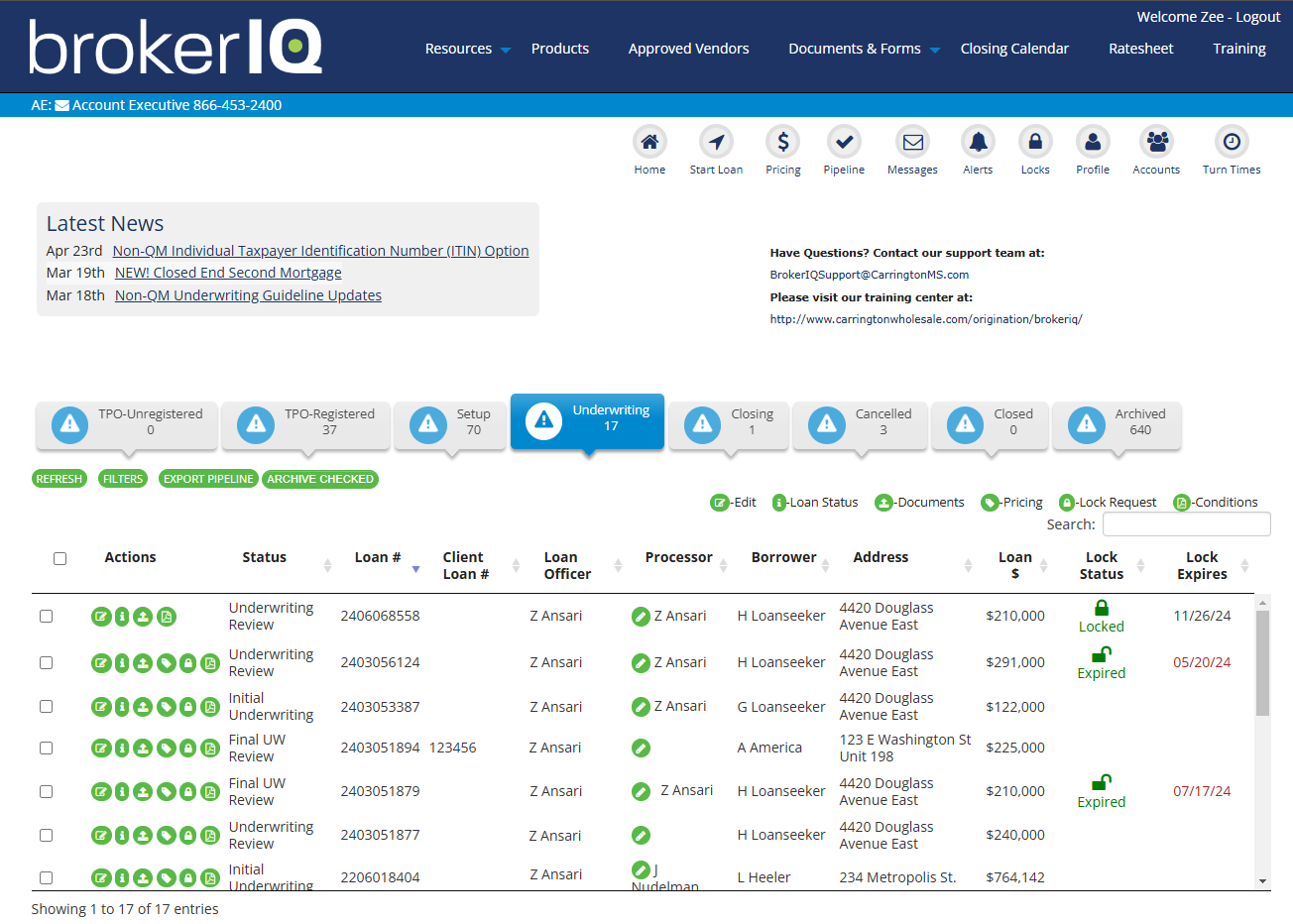Click lock request icon for loan 2403056124
Screen dimensions: 1293x924
click(187, 663)
